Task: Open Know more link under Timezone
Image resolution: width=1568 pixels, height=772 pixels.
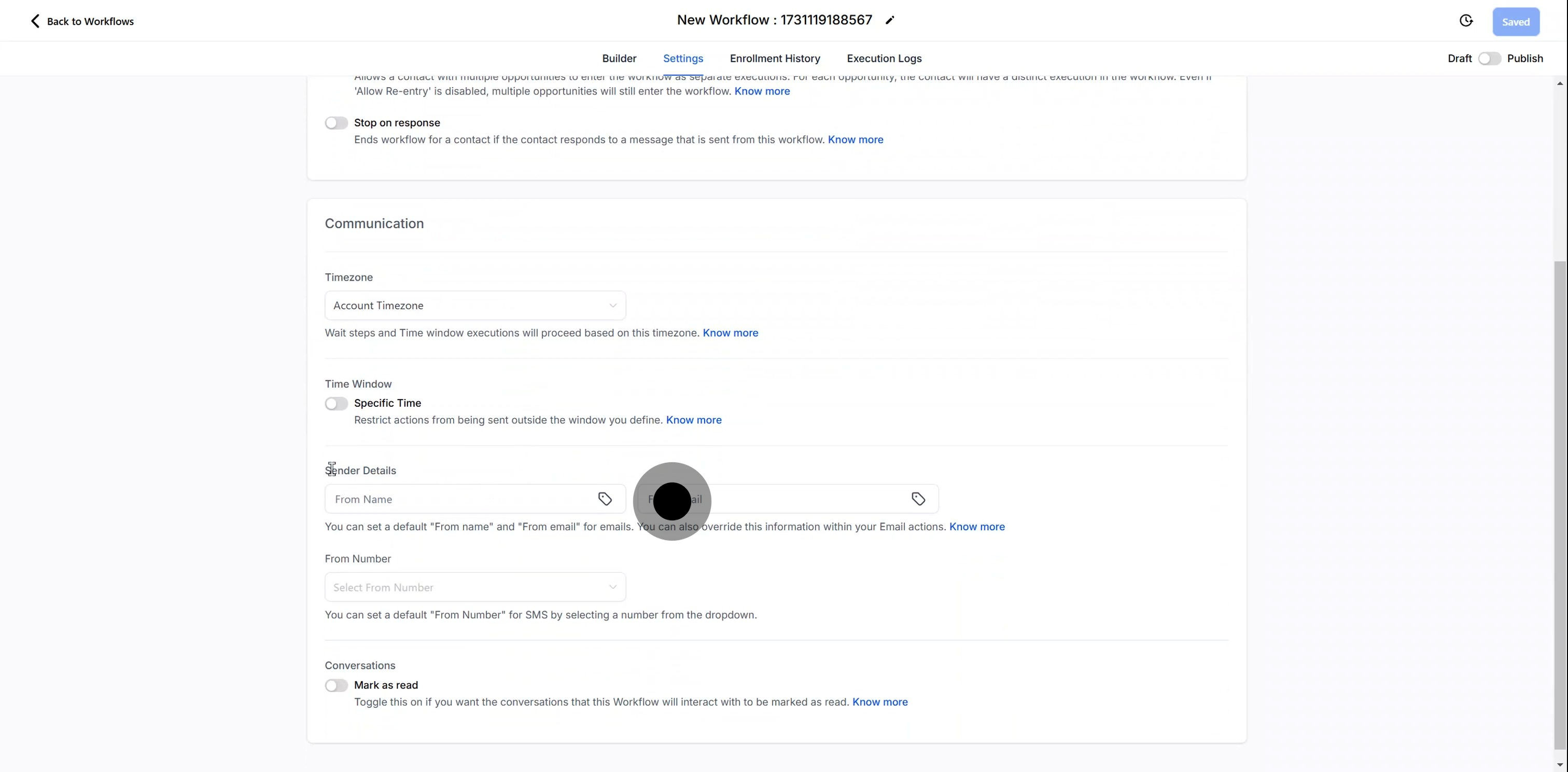Action: (731, 333)
